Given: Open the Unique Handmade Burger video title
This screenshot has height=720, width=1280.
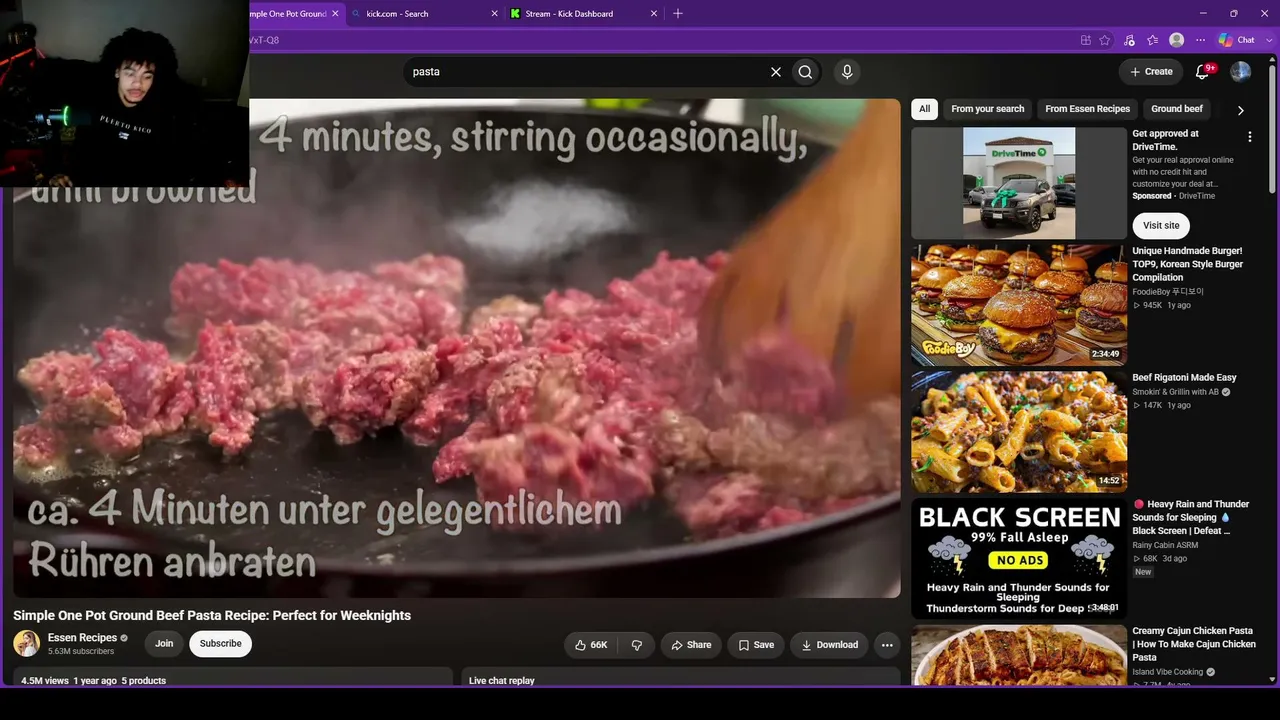Looking at the screenshot, I should [x=1187, y=264].
